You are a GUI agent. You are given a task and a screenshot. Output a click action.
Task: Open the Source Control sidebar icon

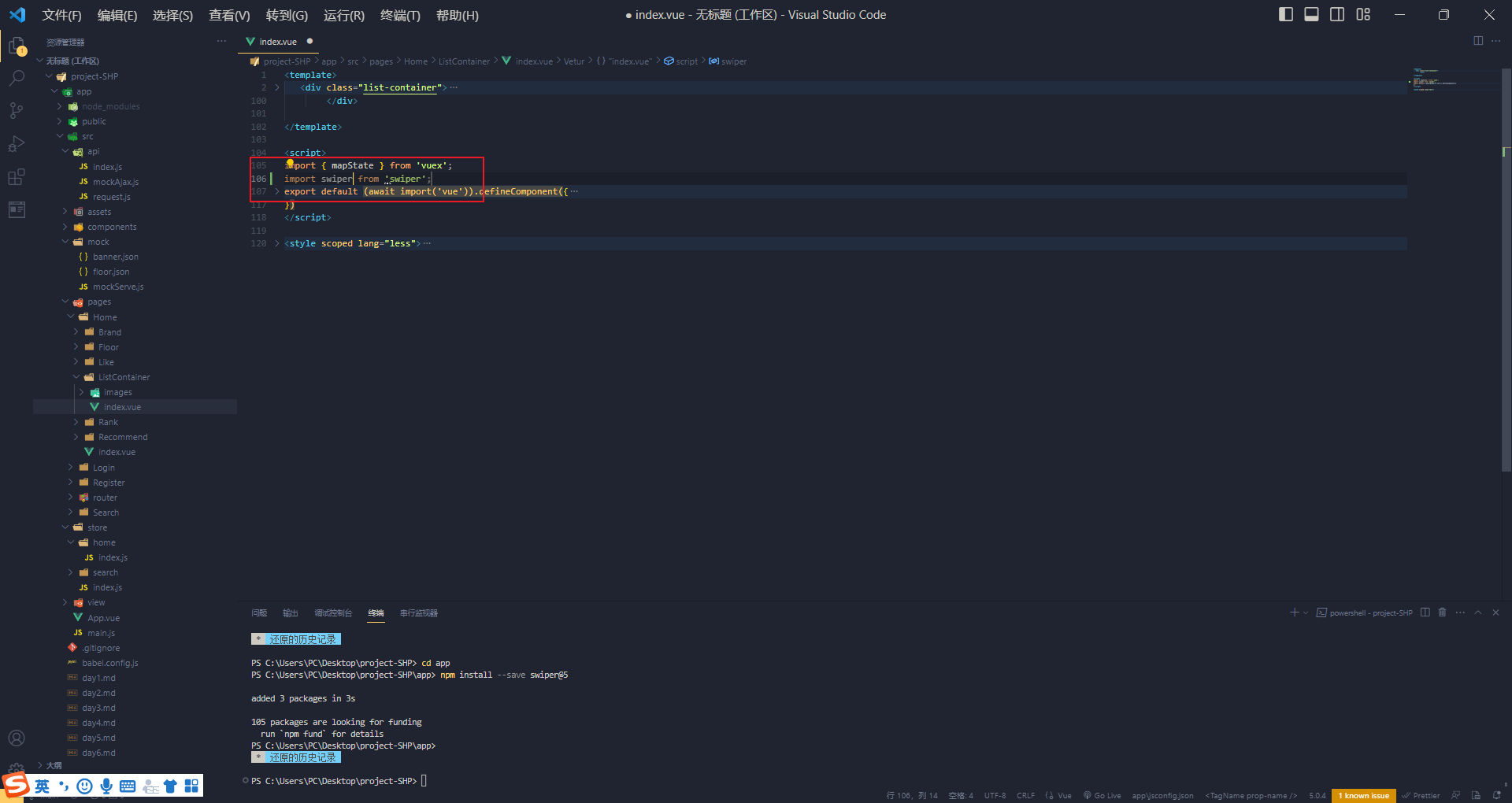pos(17,110)
